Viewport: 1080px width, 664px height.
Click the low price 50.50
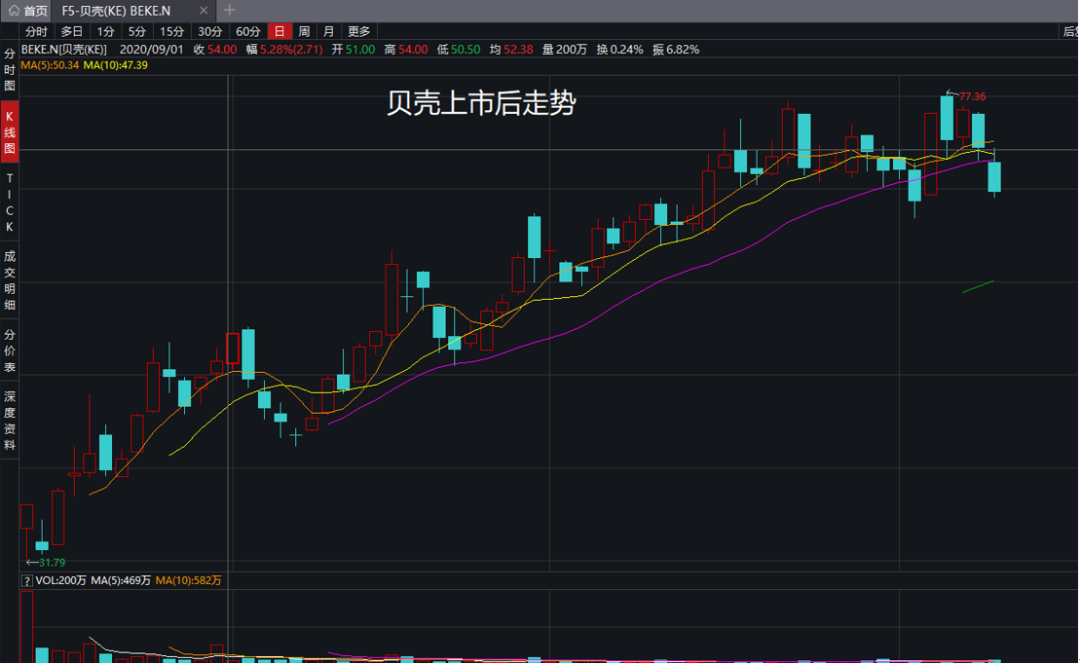[x=466, y=50]
